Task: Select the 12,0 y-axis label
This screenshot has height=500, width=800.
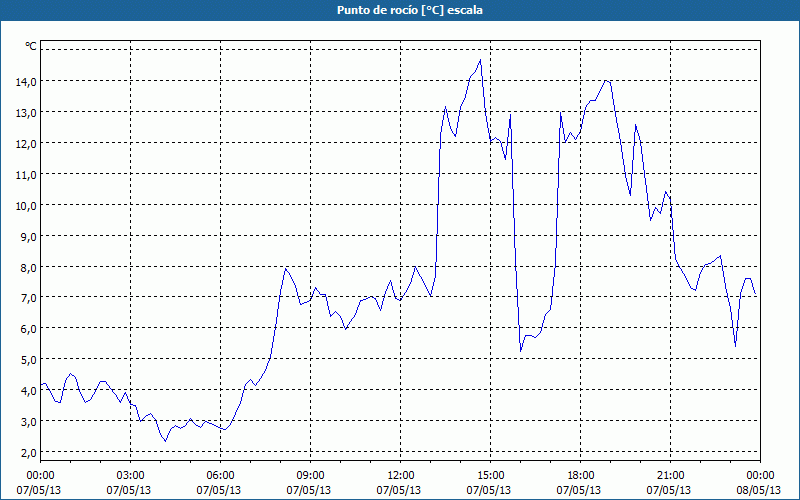Action: point(26,144)
